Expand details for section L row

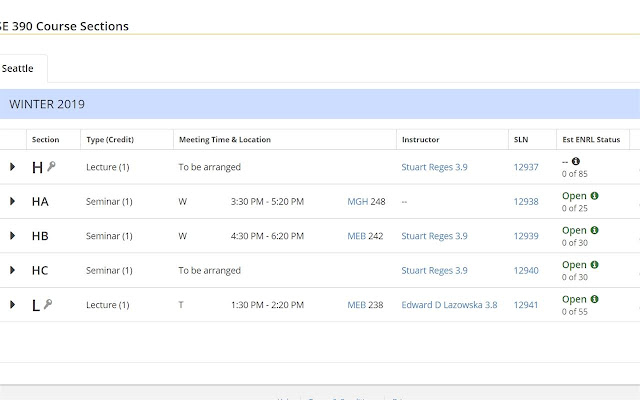(13, 304)
